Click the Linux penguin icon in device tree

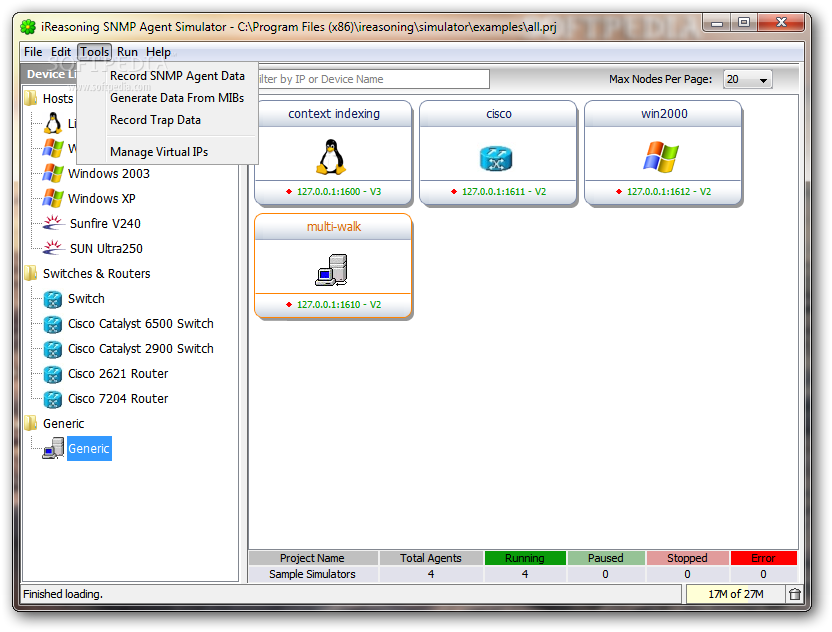click(x=53, y=123)
